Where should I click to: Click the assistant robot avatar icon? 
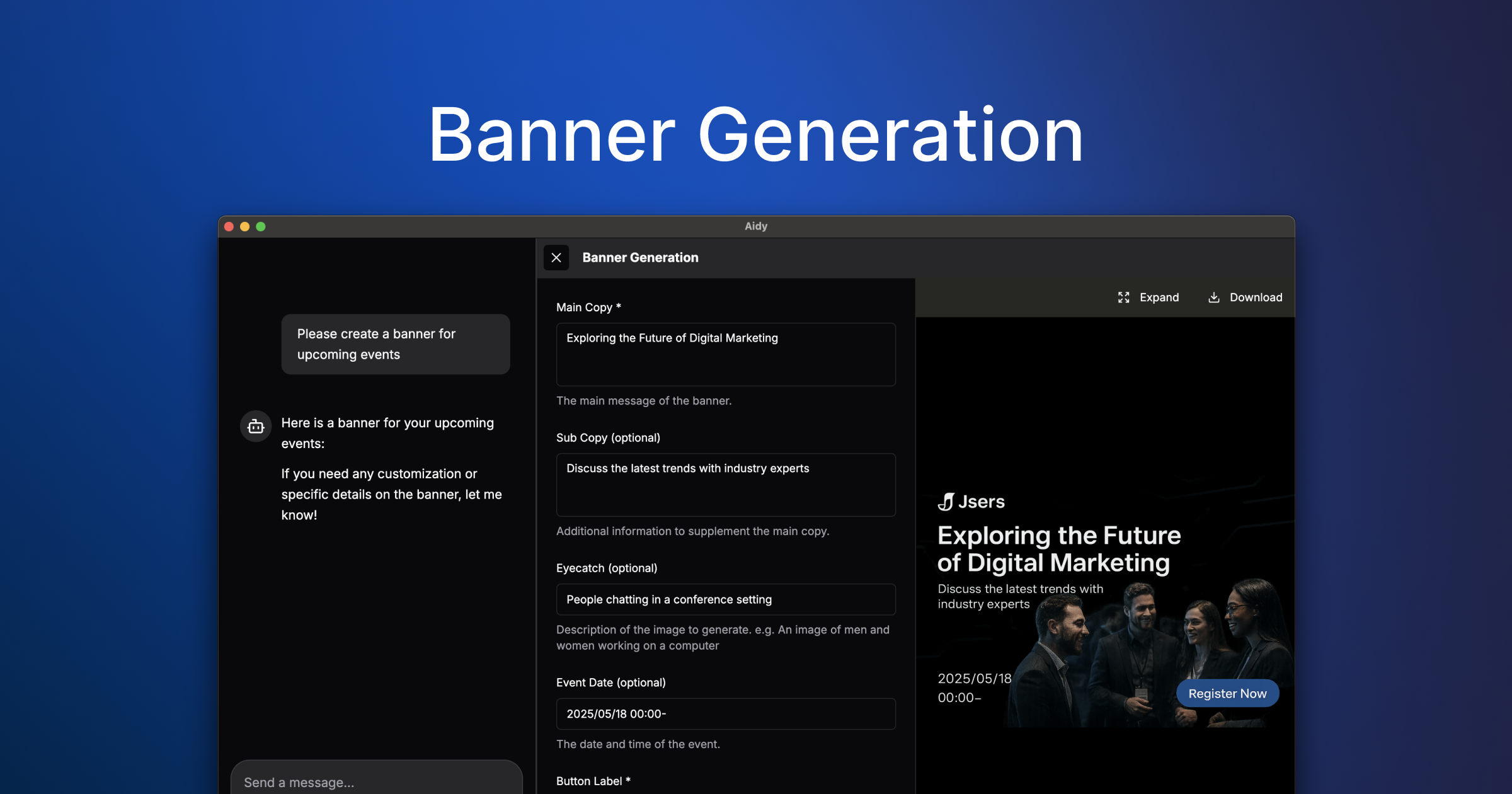pos(256,427)
